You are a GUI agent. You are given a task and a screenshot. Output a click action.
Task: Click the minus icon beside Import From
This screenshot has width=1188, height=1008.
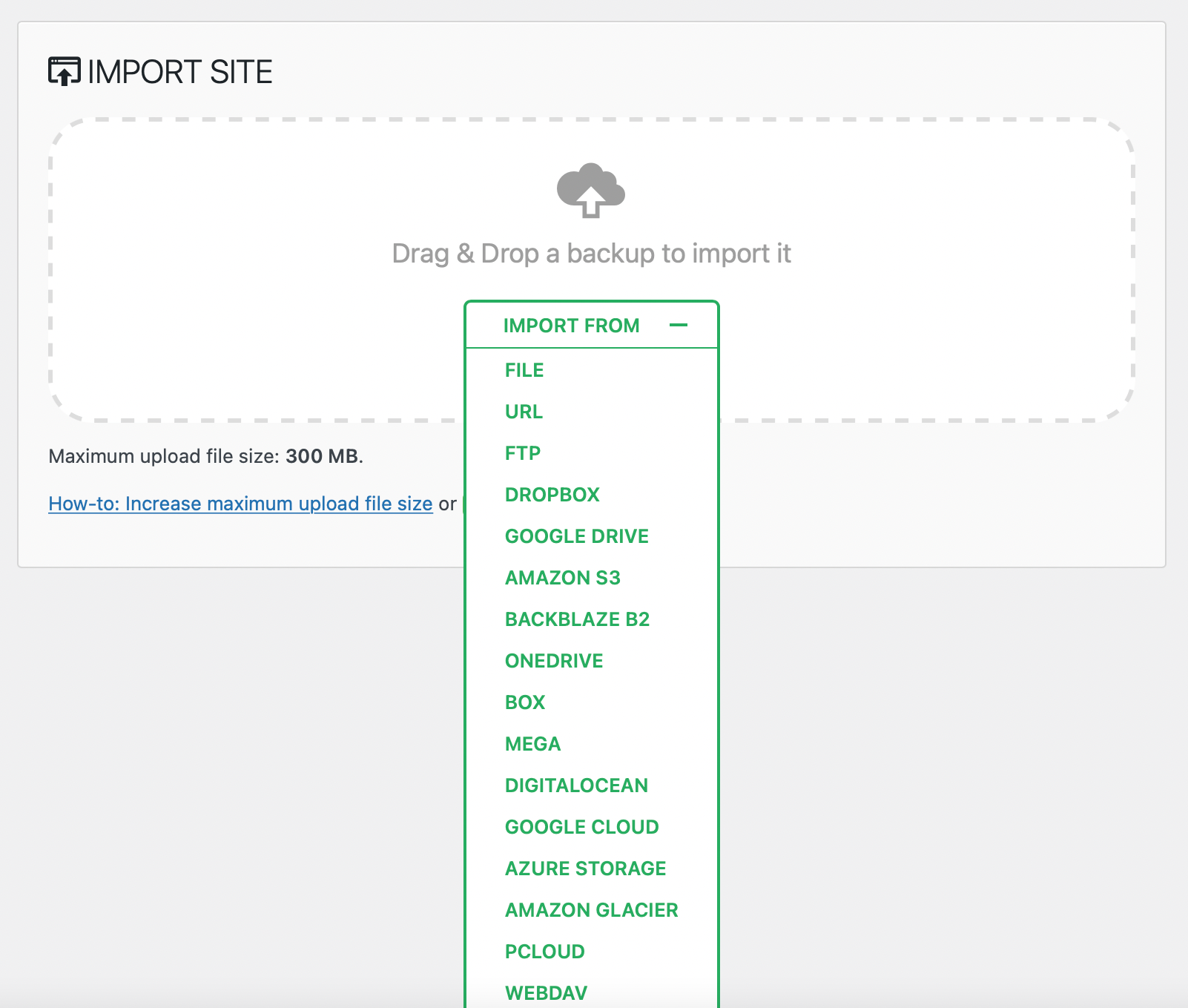coord(679,325)
